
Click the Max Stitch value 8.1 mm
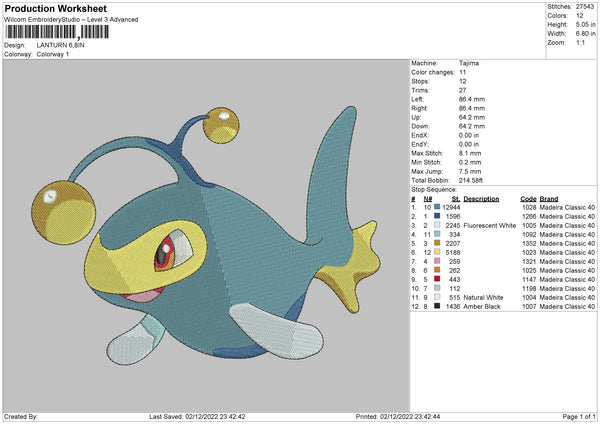point(470,153)
